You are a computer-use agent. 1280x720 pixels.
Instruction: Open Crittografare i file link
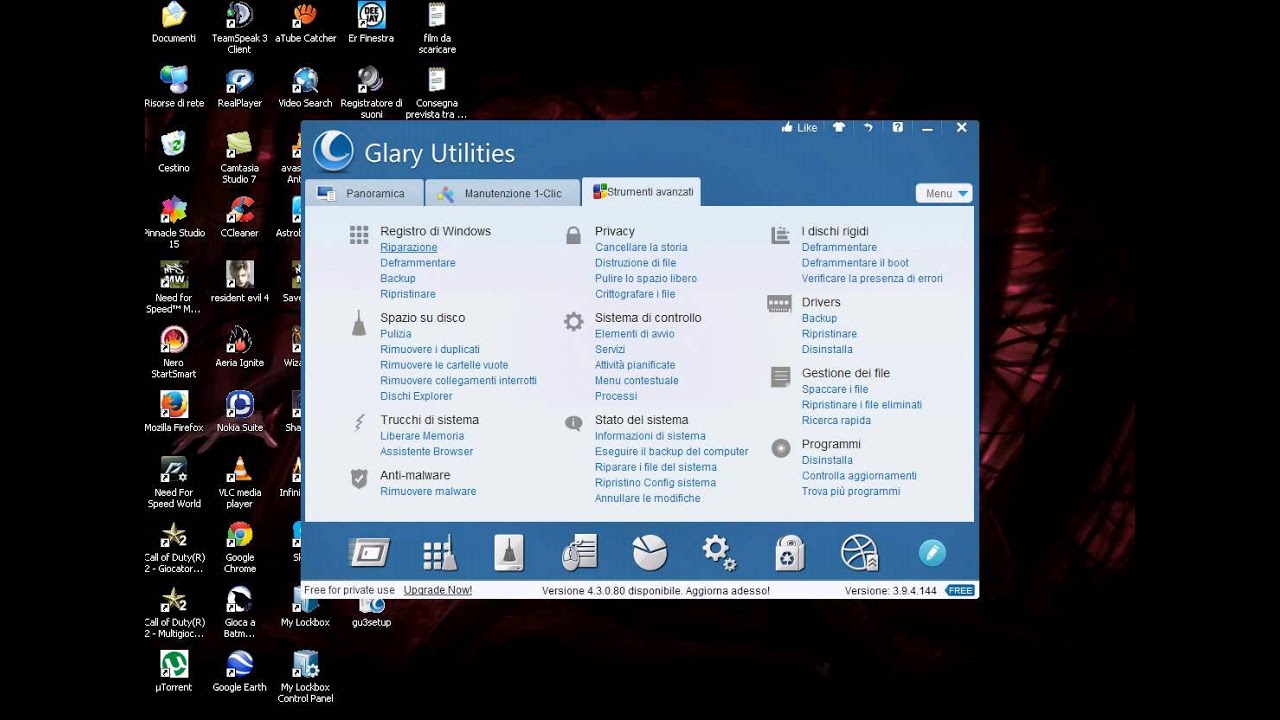pos(635,294)
